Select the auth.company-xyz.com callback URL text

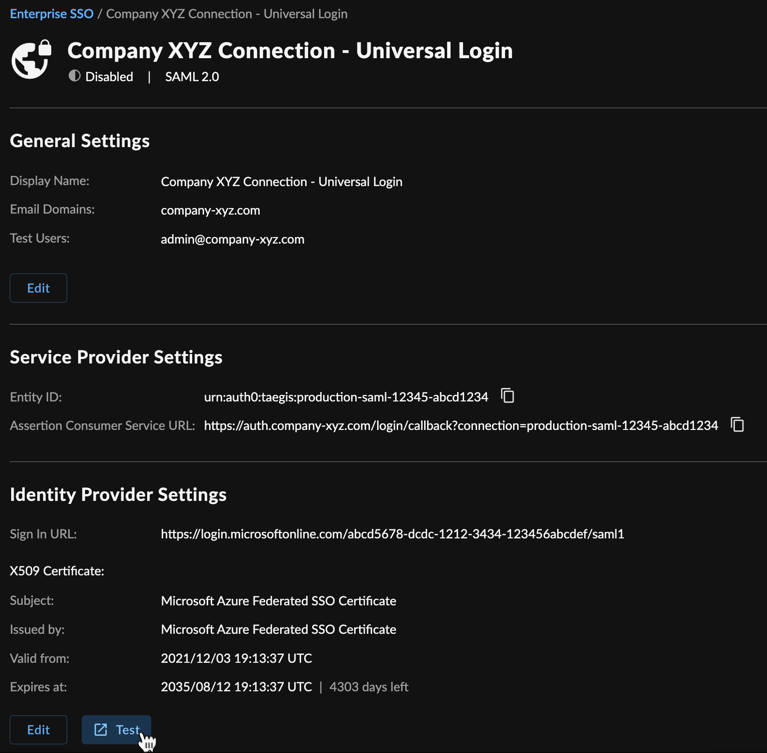pos(461,425)
